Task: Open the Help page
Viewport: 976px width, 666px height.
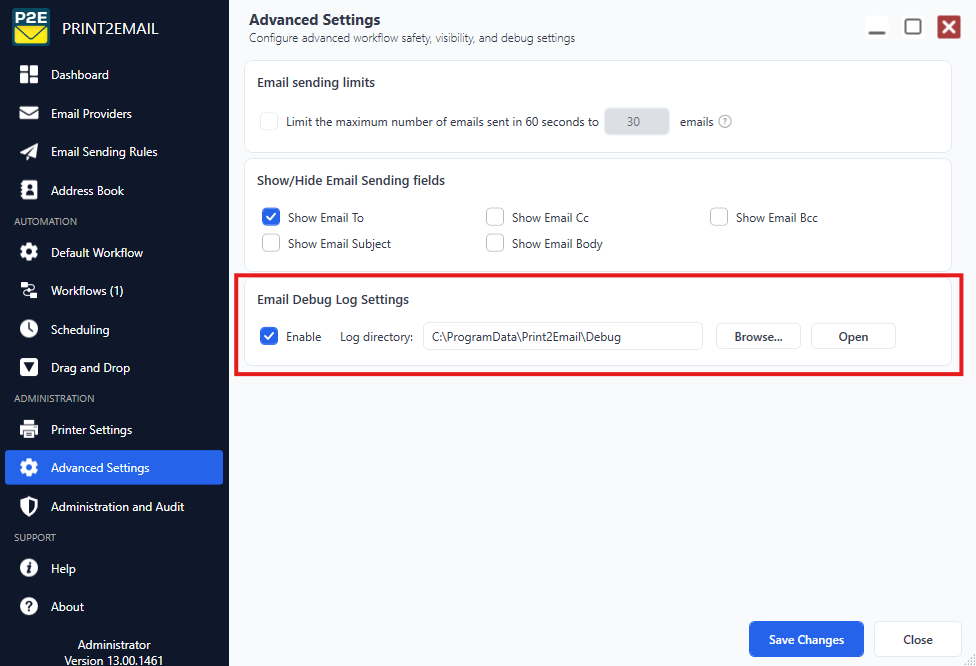Action: (114, 568)
